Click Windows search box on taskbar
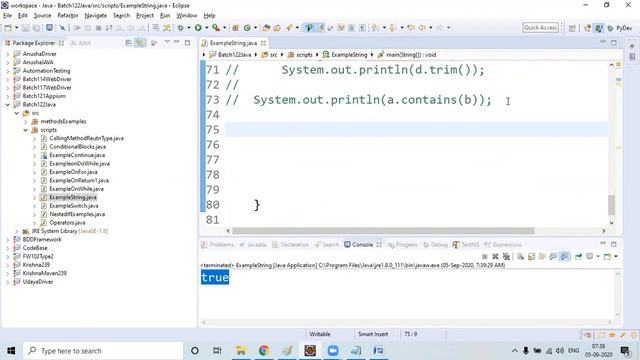This screenshot has height=360, width=640. click(x=103, y=351)
